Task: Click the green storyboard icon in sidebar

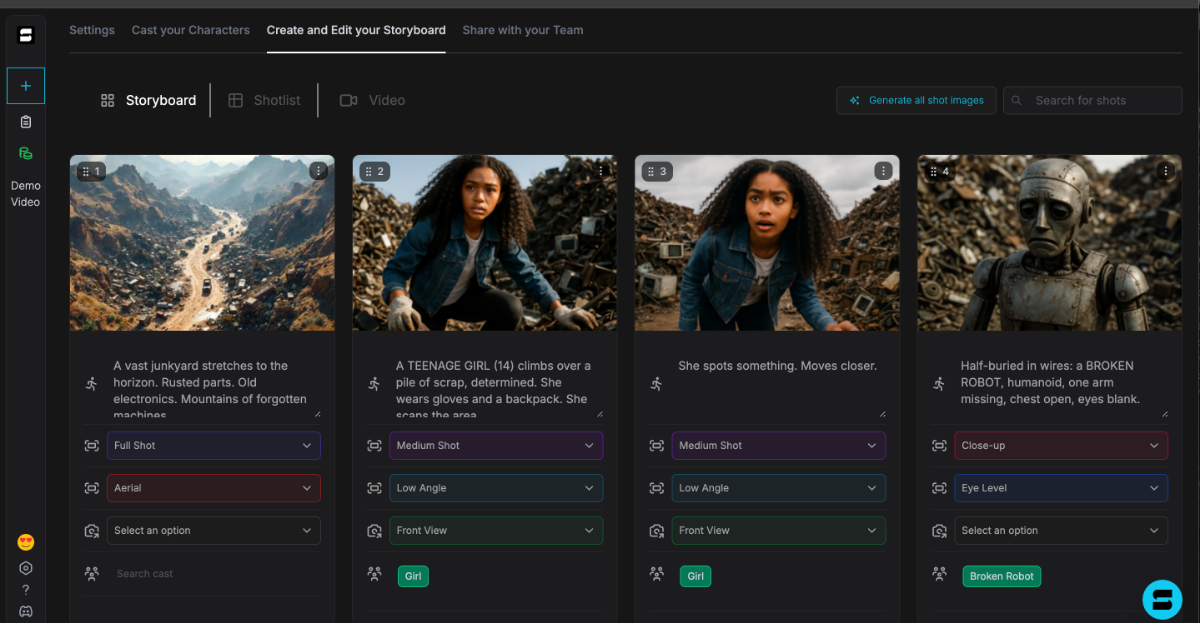Action: pos(26,154)
